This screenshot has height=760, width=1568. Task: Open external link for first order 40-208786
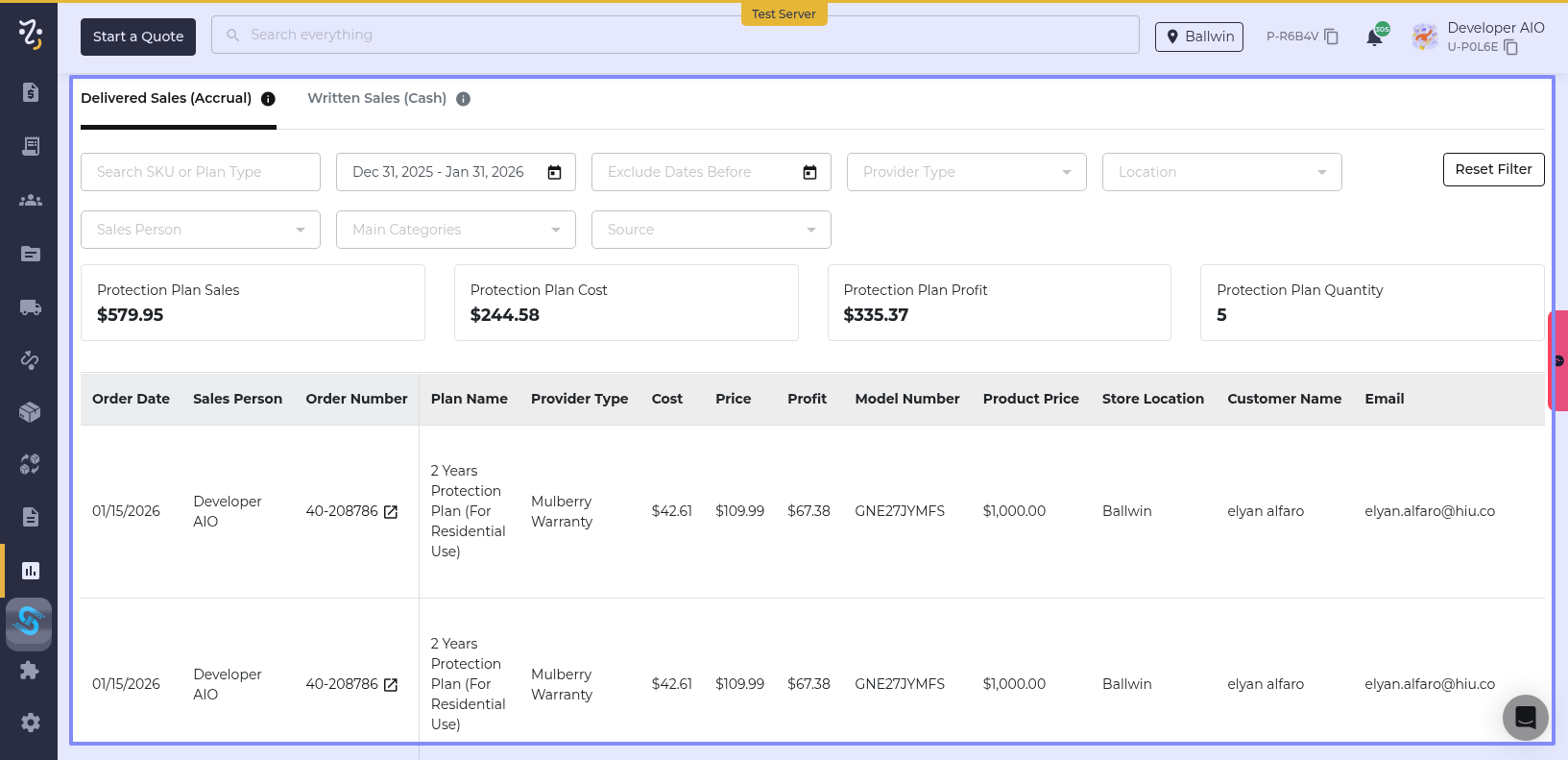tap(391, 512)
